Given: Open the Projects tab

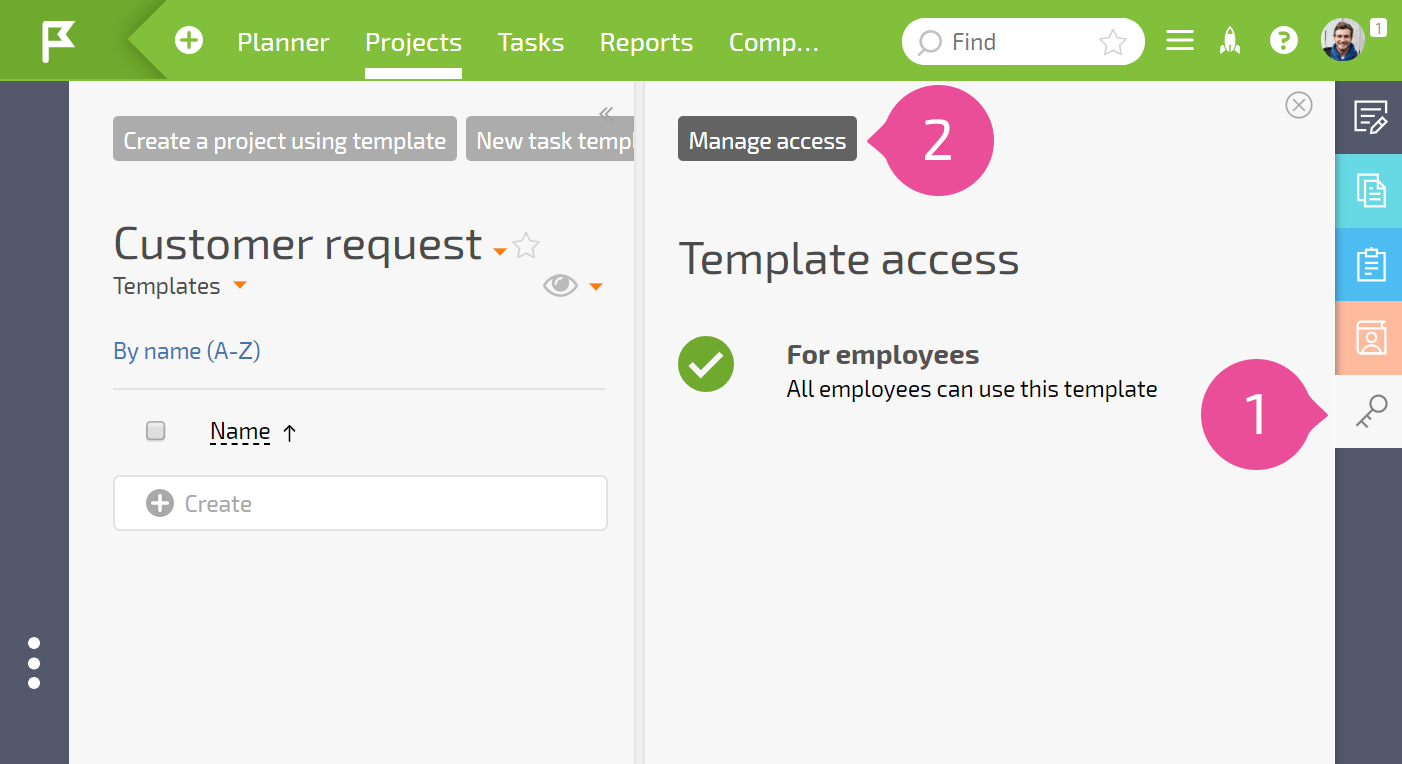Looking at the screenshot, I should [x=413, y=42].
